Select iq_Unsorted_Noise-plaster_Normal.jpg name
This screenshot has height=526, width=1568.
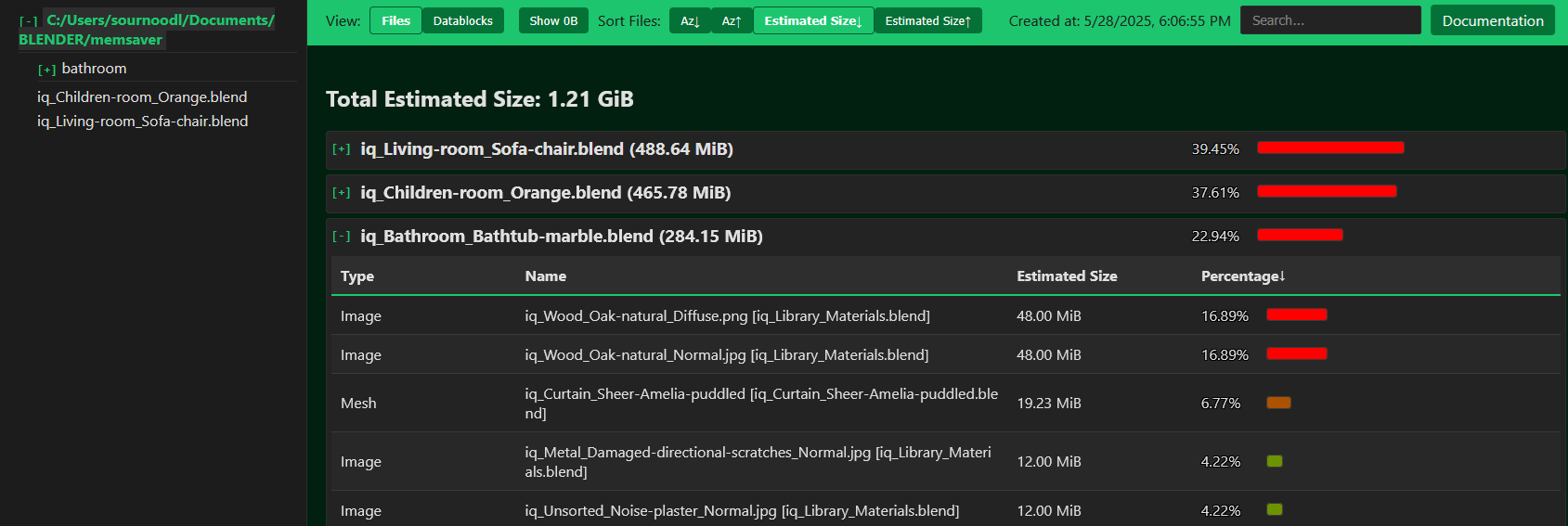pyautogui.click(x=742, y=511)
